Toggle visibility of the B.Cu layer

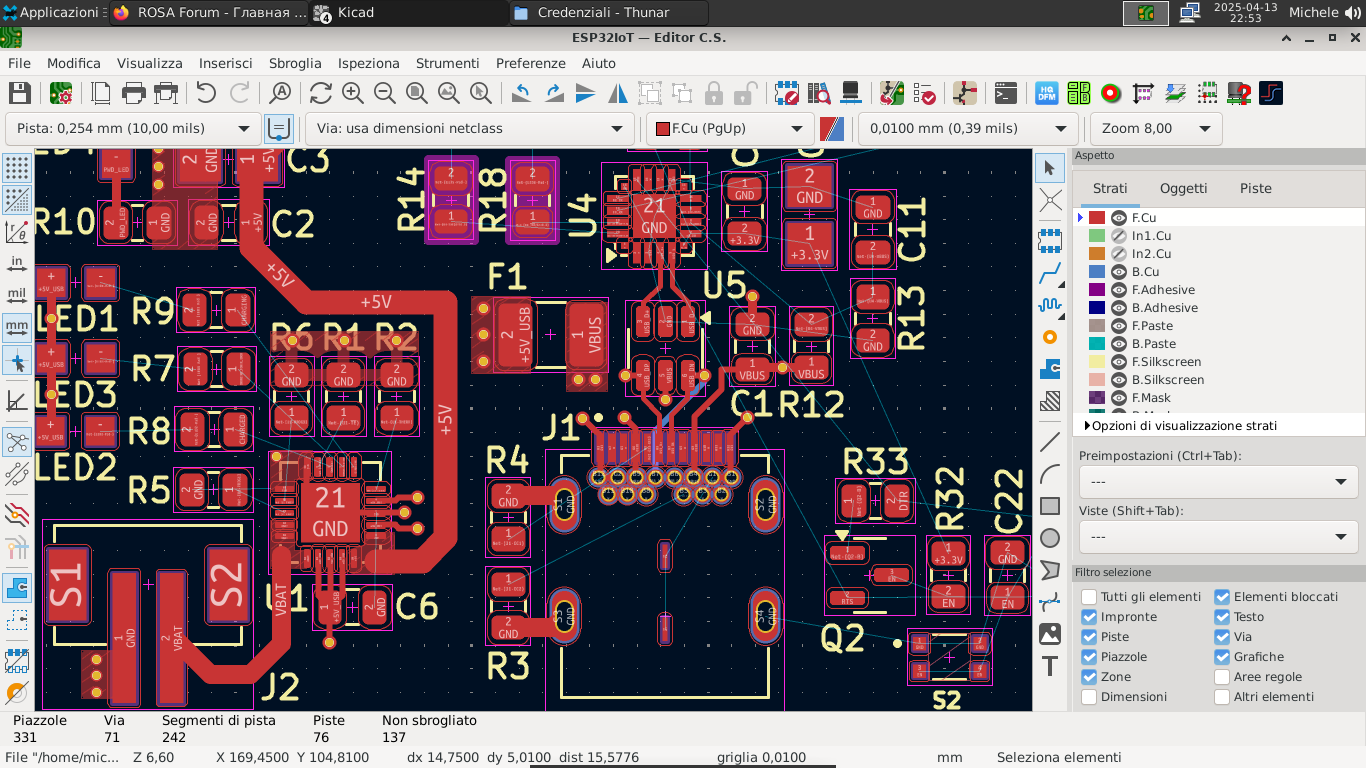(1119, 272)
